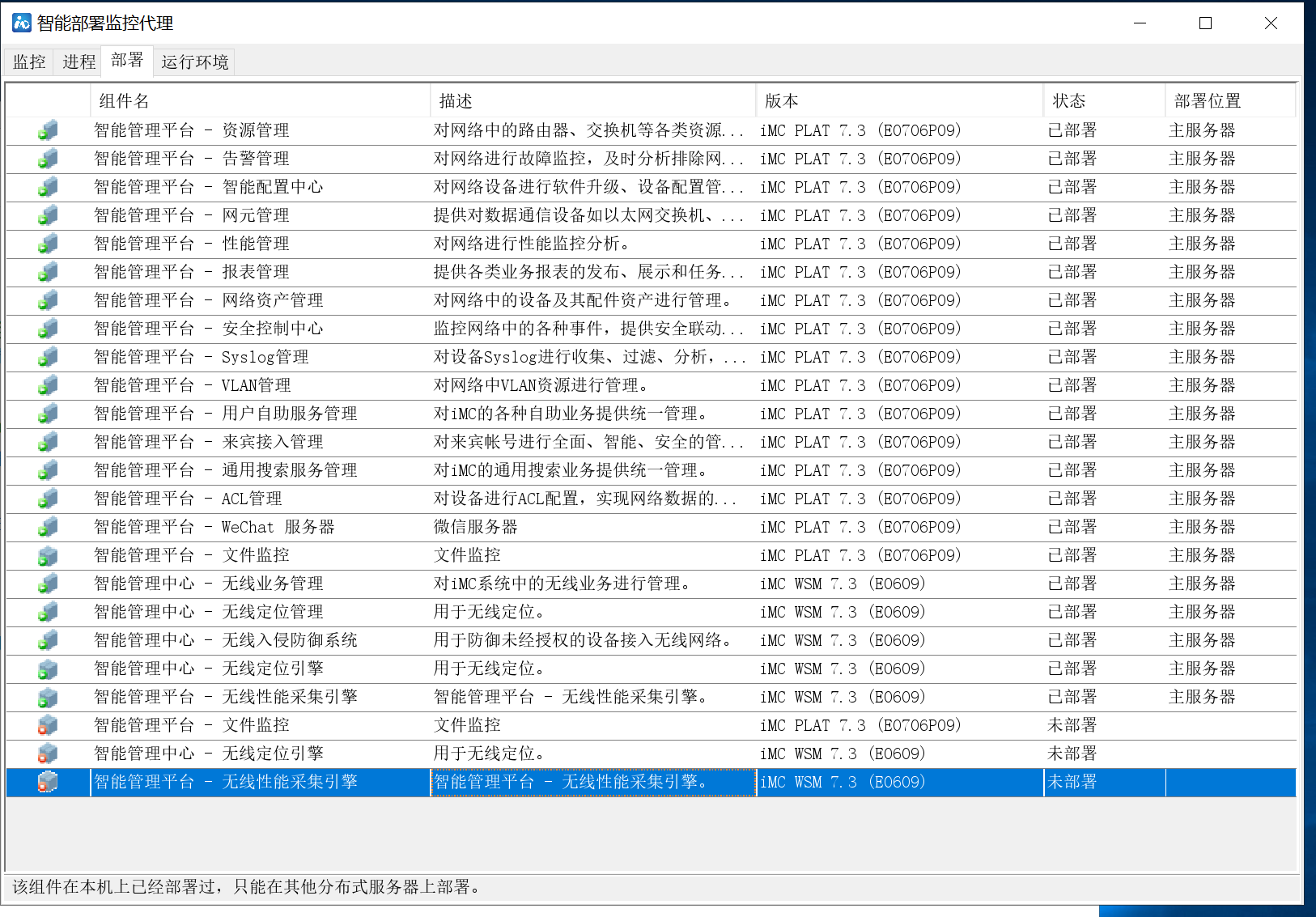Switch to the 监控 tab
Screen dimensions: 1316x917
[x=29, y=62]
